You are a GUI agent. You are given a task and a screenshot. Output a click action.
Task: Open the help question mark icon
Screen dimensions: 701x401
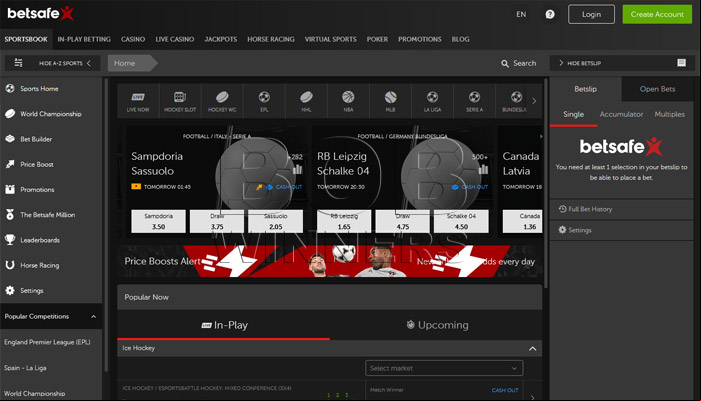[550, 14]
